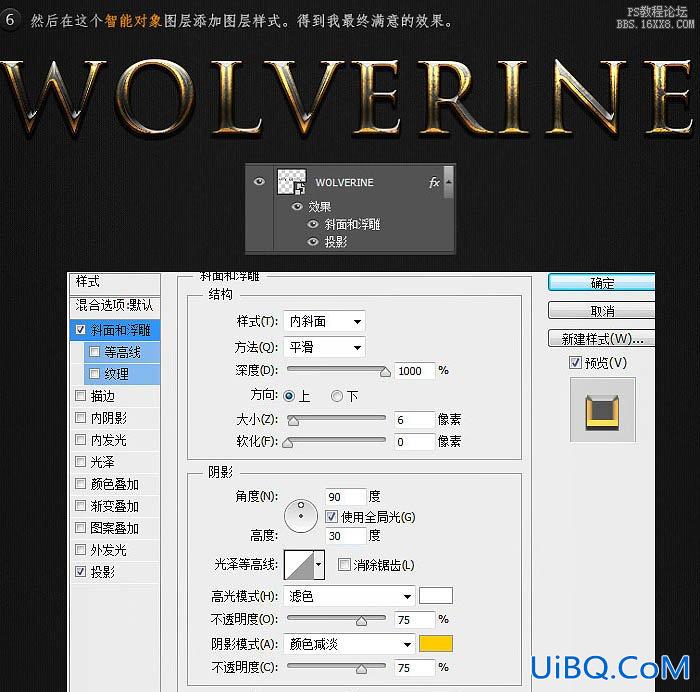Open the 外发光 settings row
700x692 pixels.
coord(115,550)
